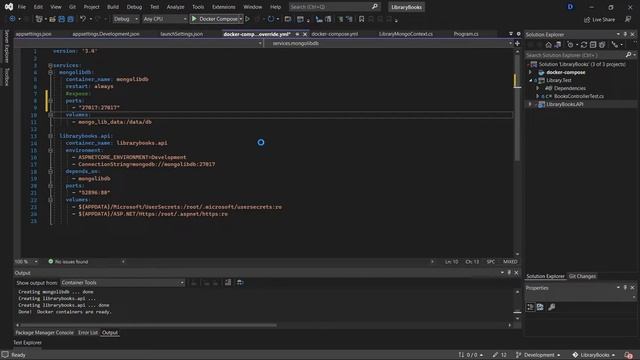Toggle auto-hide pin on Output panel
Image resolution: width=640 pixels, height=360 pixels.
point(509,273)
